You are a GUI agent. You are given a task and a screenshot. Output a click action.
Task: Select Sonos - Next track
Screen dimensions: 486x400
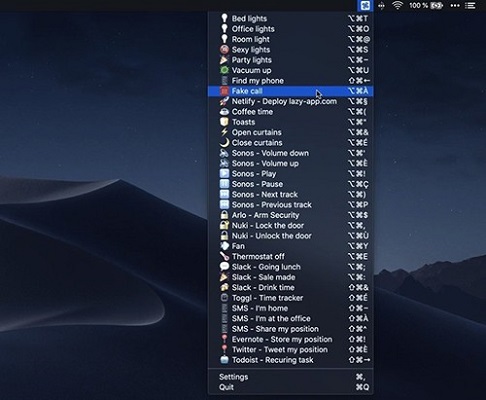point(290,194)
